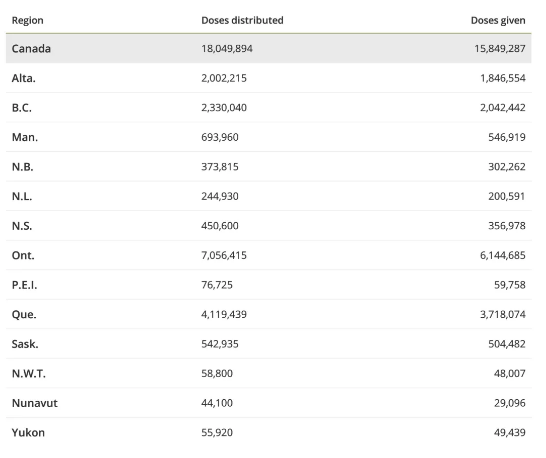Select Sask. in the Region column
This screenshot has width=546, height=458.
coord(25,344)
